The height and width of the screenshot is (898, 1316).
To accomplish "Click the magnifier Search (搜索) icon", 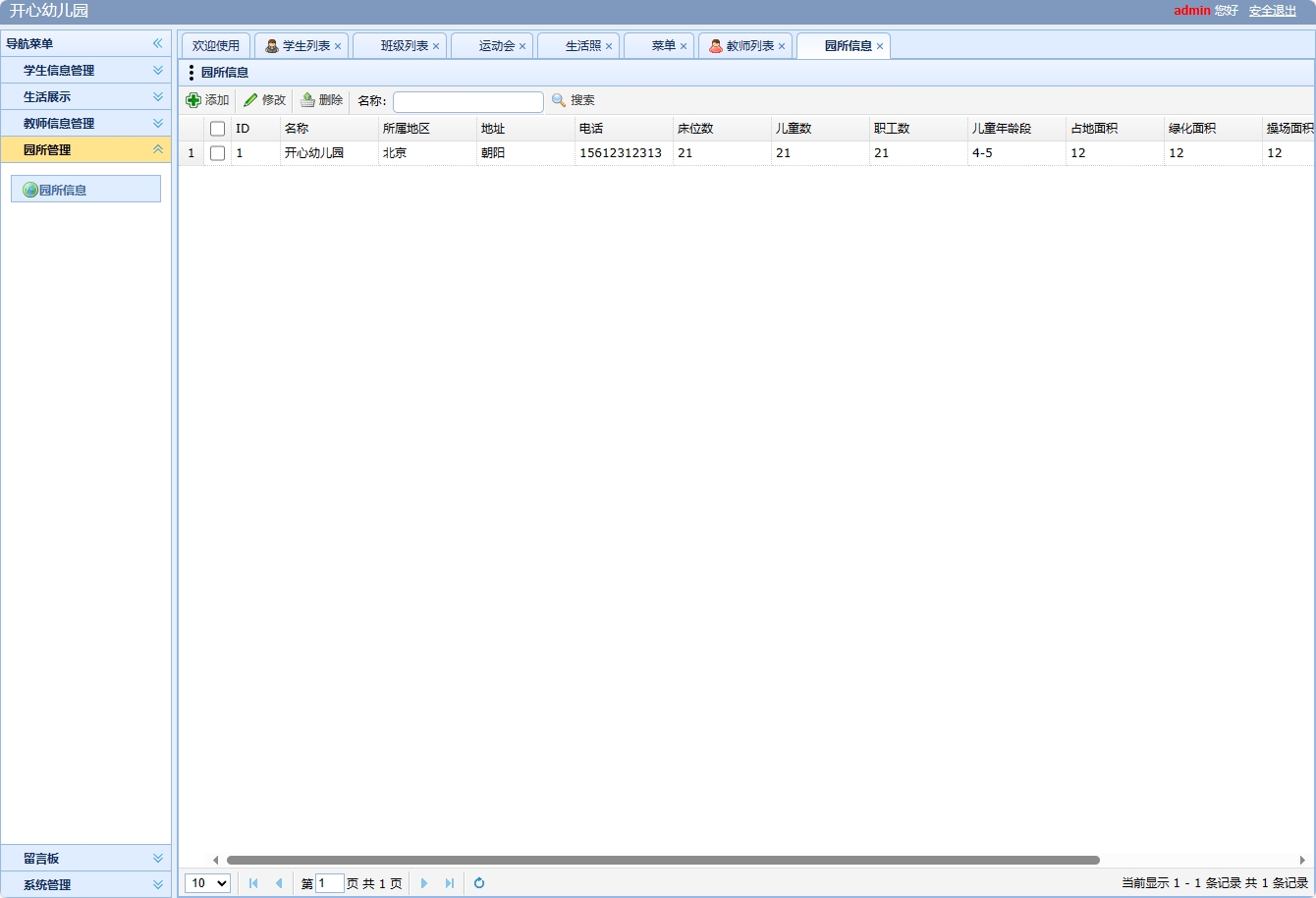I will click(559, 100).
